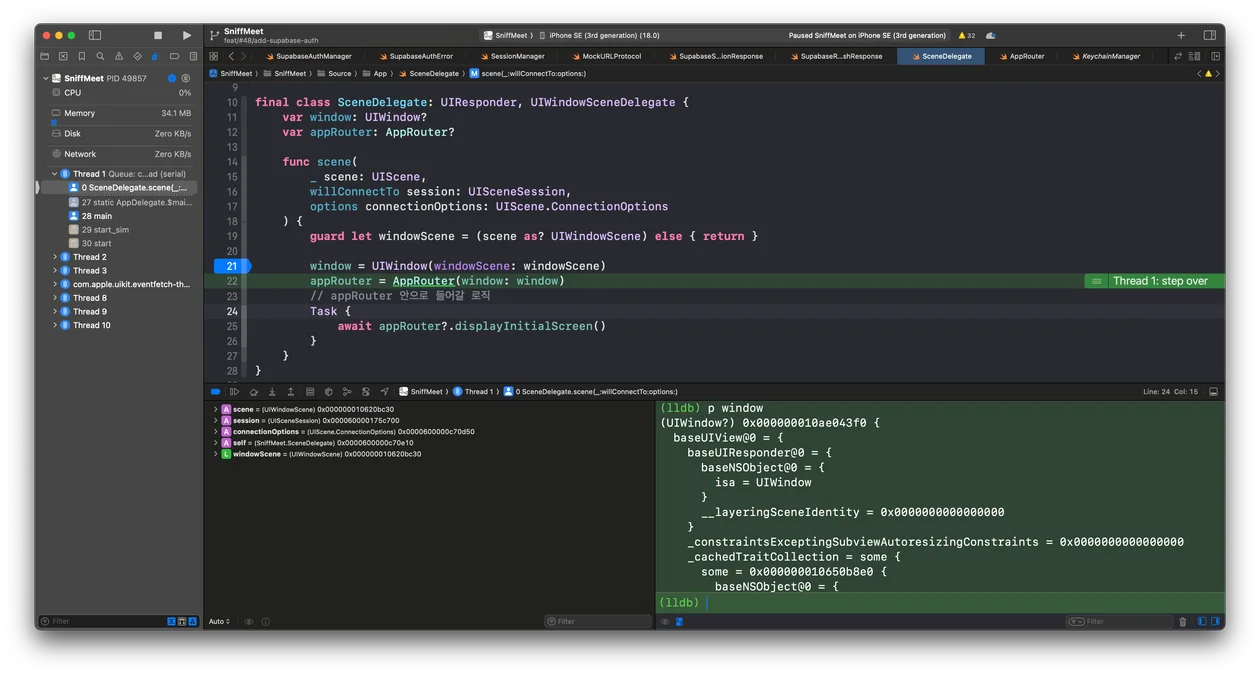
Task: Show the 32 warnings indicator
Action: click(966, 35)
